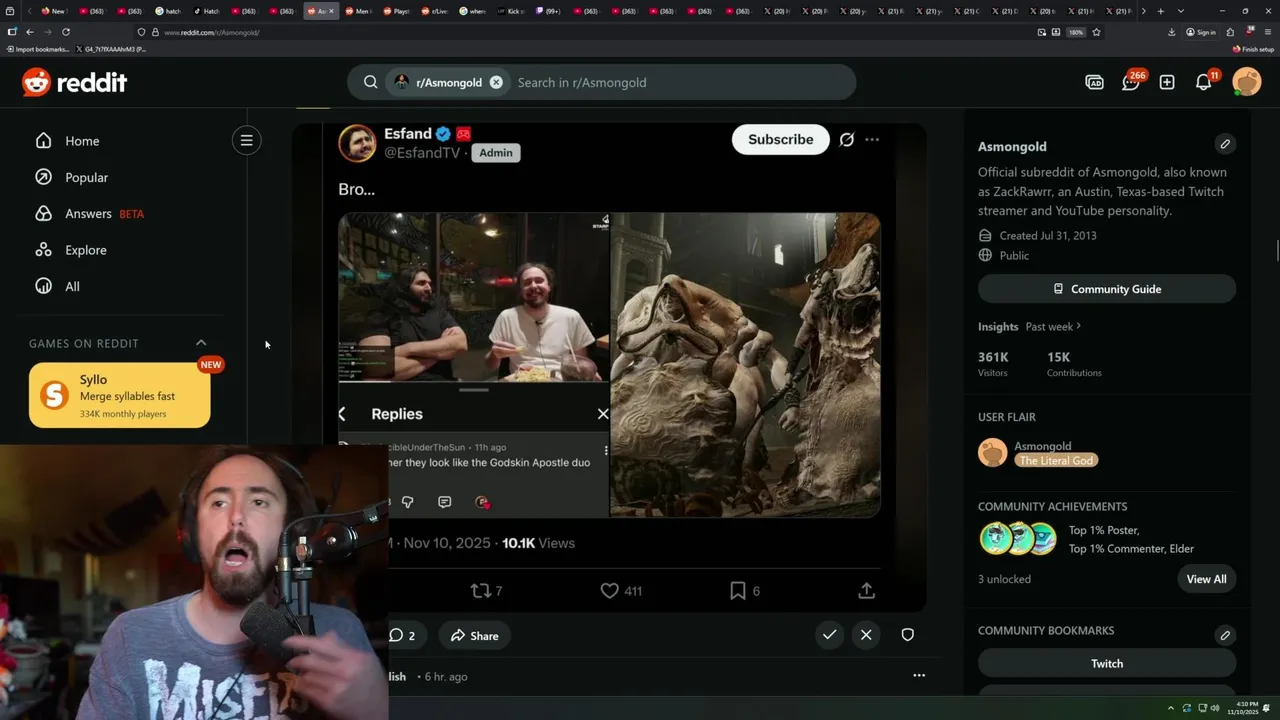The height and width of the screenshot is (720, 1280).
Task: Click the retweet icon showing 7
Action: [x=480, y=591]
